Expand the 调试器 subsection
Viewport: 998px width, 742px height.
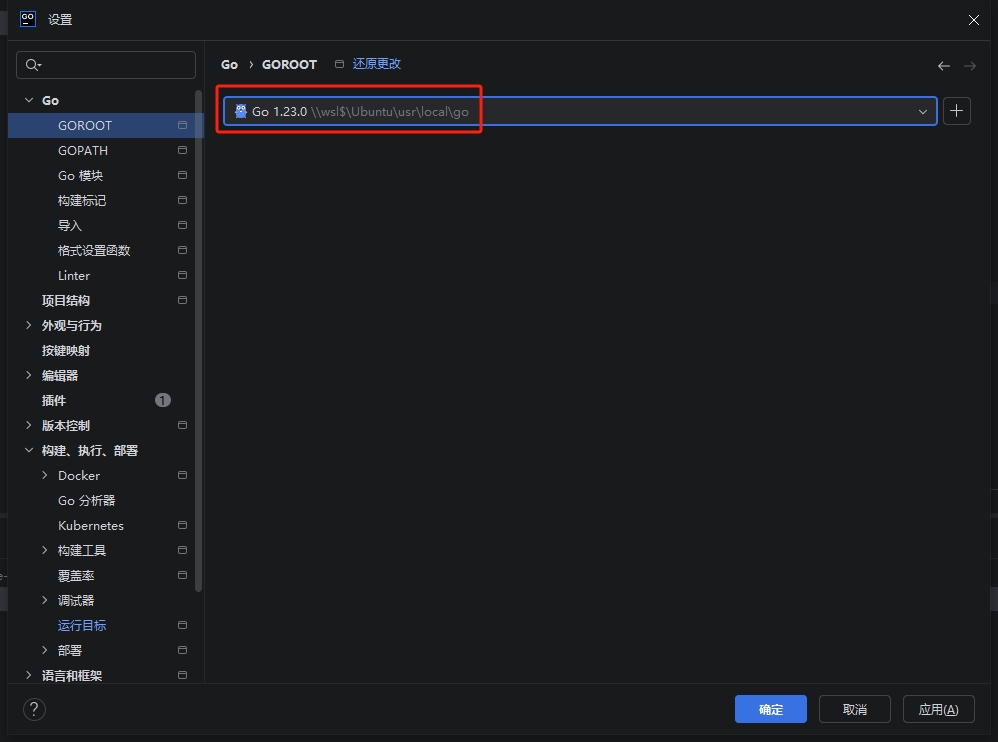(x=45, y=600)
